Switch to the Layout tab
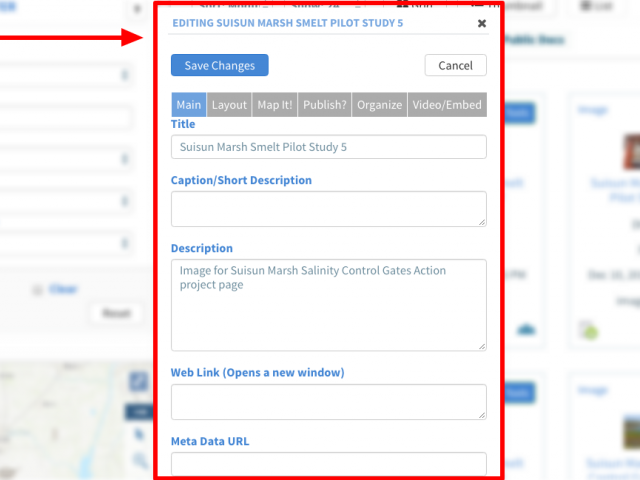The image size is (640, 480). [x=229, y=105]
